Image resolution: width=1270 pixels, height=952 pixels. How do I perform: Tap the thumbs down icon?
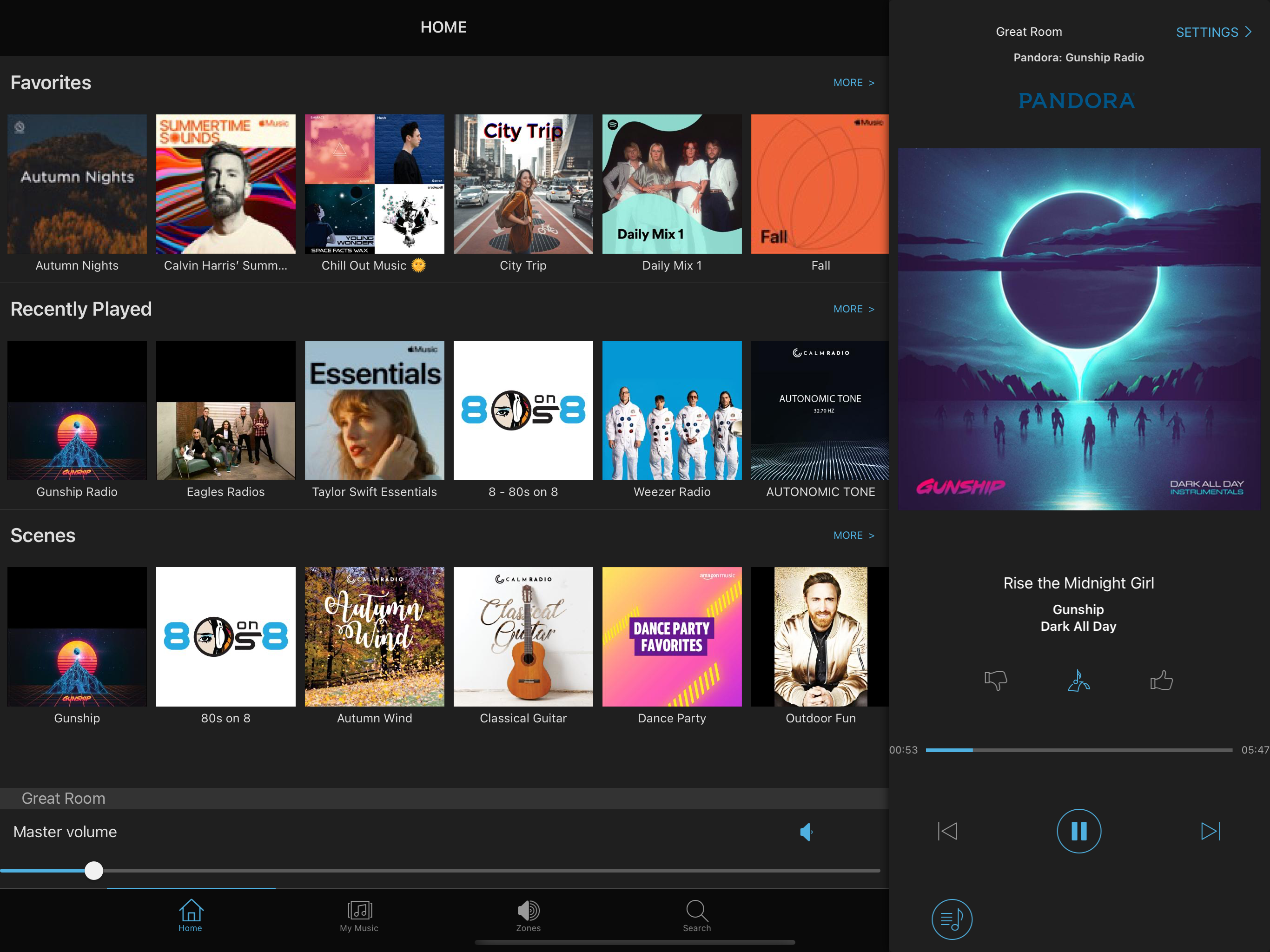(996, 681)
